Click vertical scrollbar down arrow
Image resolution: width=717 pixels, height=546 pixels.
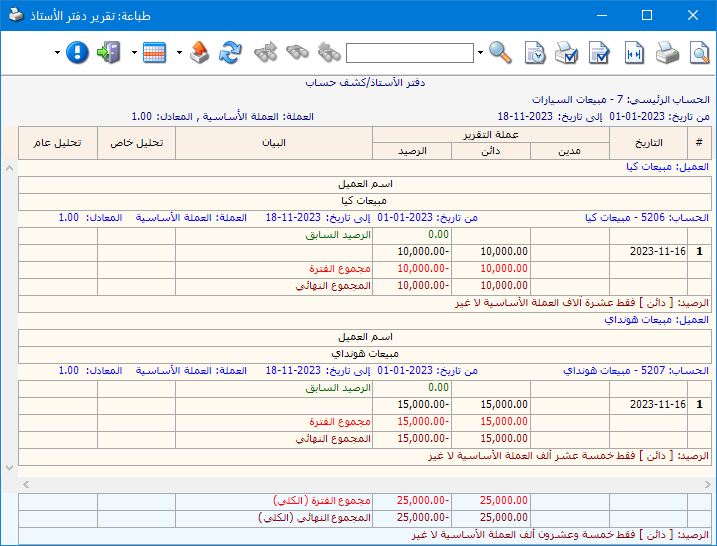click(x=9, y=468)
